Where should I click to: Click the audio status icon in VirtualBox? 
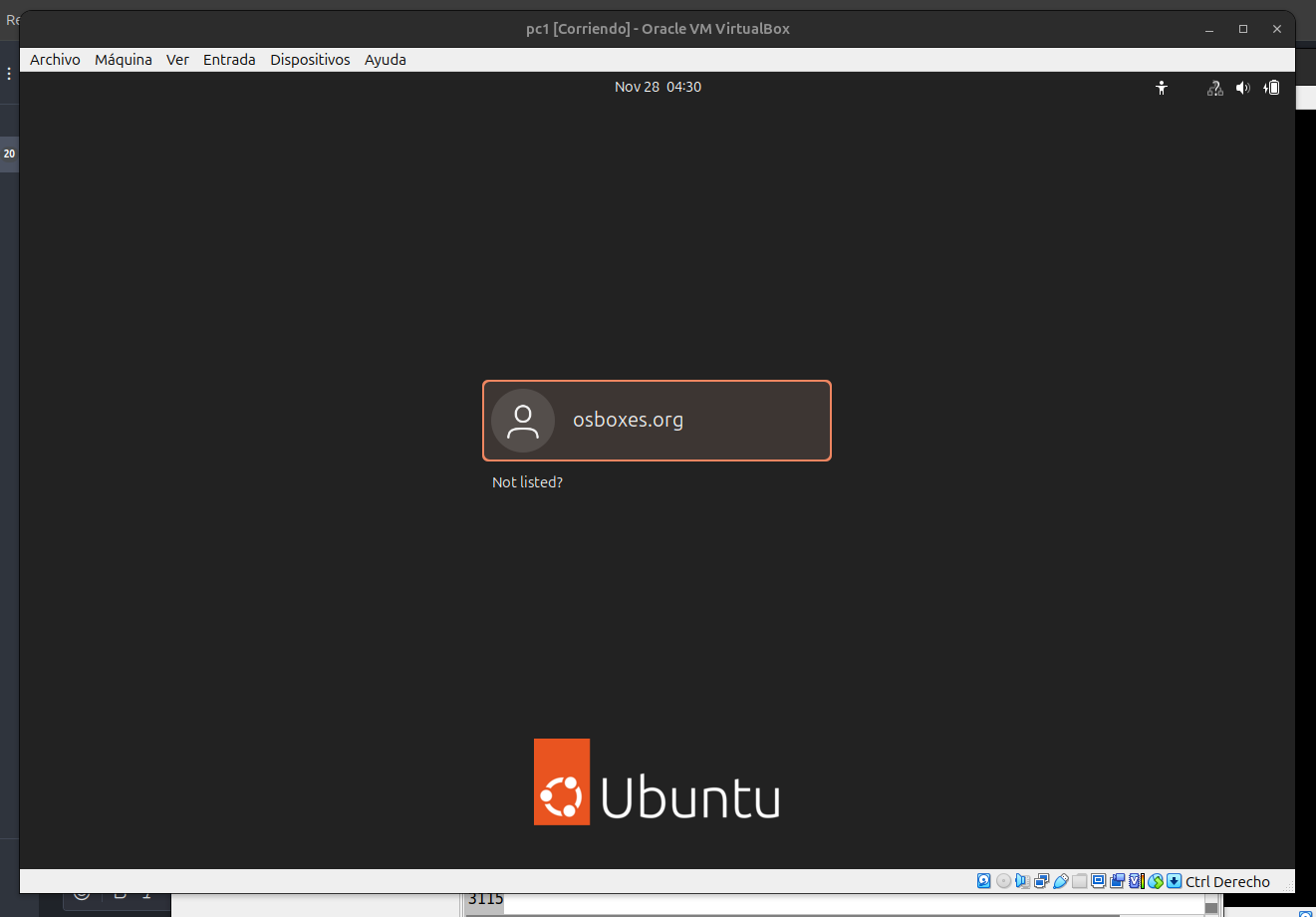[x=1022, y=881]
